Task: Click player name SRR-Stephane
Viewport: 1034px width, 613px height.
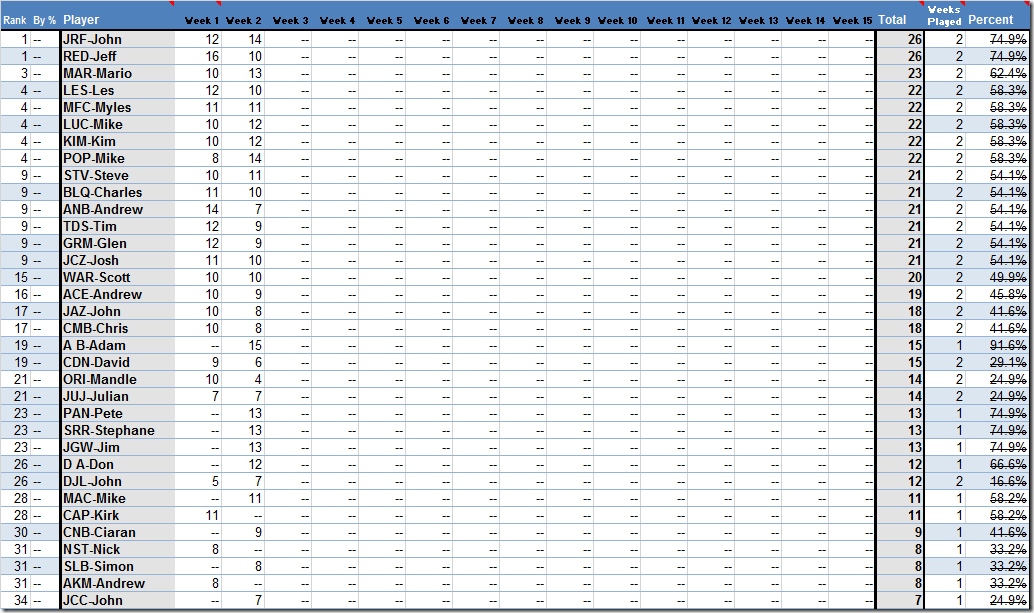Action: coord(109,431)
